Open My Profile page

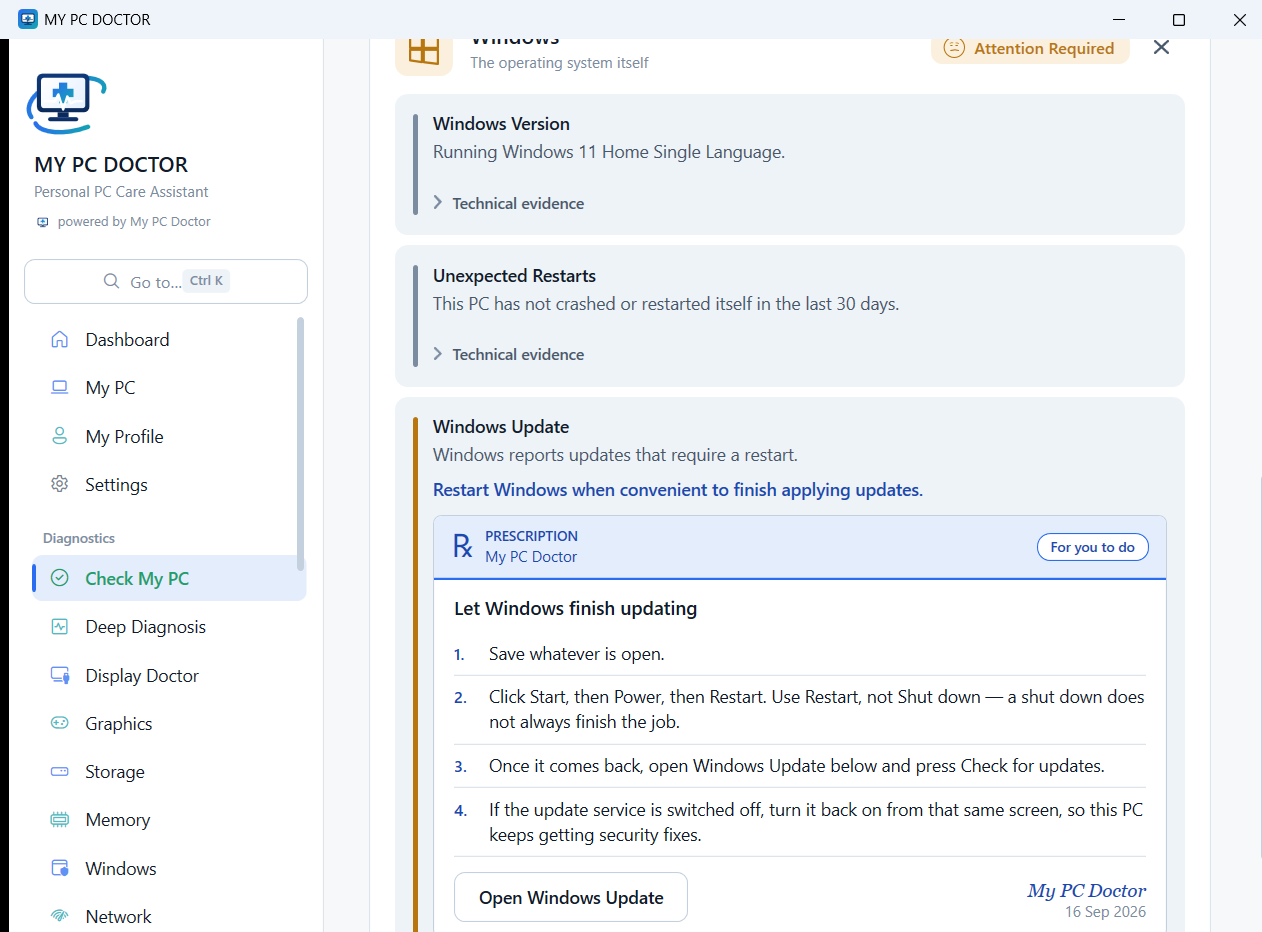tap(169, 437)
